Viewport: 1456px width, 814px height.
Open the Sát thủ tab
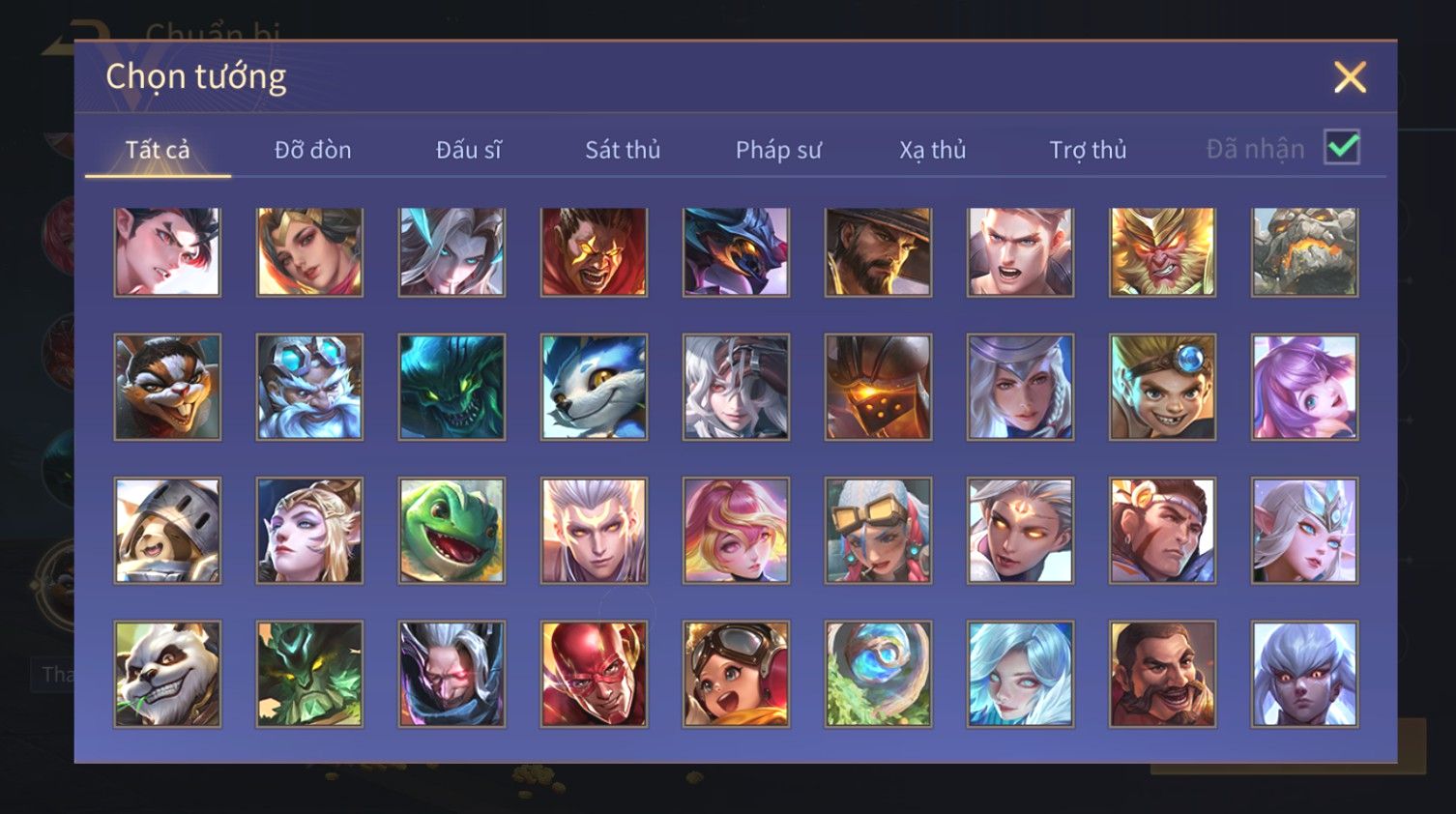tap(623, 150)
